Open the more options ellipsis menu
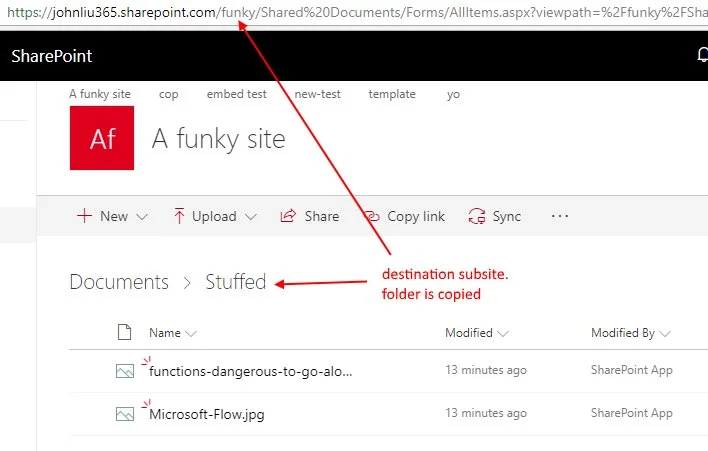 [x=560, y=216]
